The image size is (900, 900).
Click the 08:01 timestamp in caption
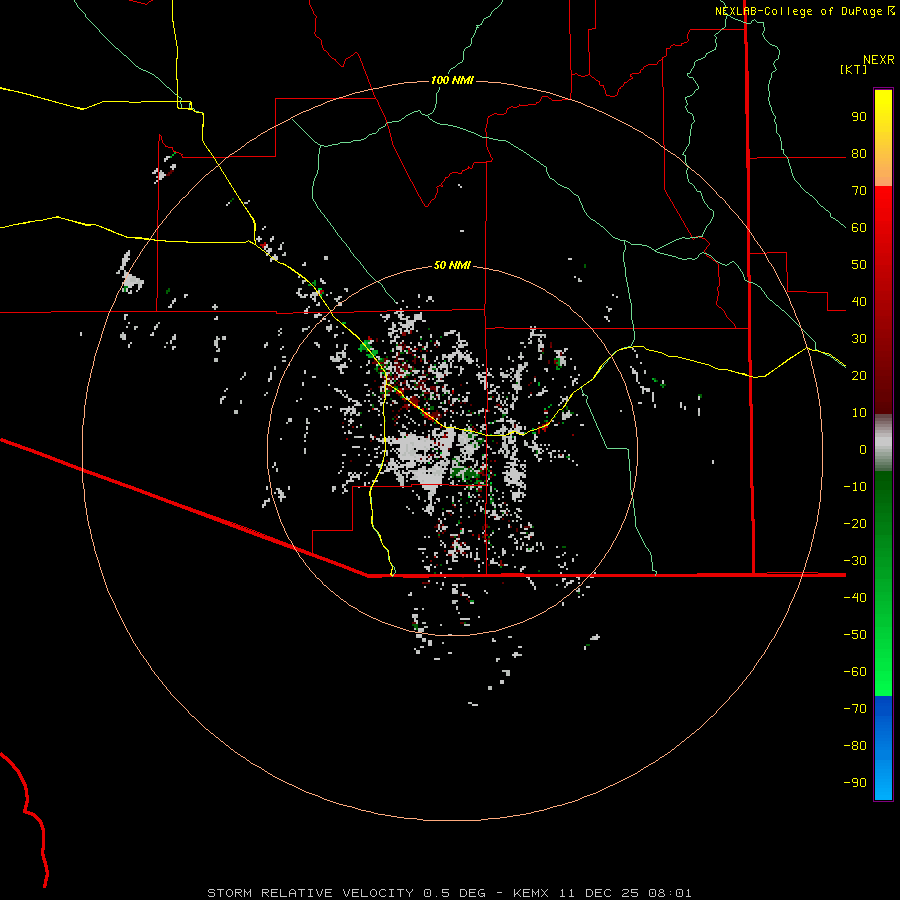tap(669, 893)
